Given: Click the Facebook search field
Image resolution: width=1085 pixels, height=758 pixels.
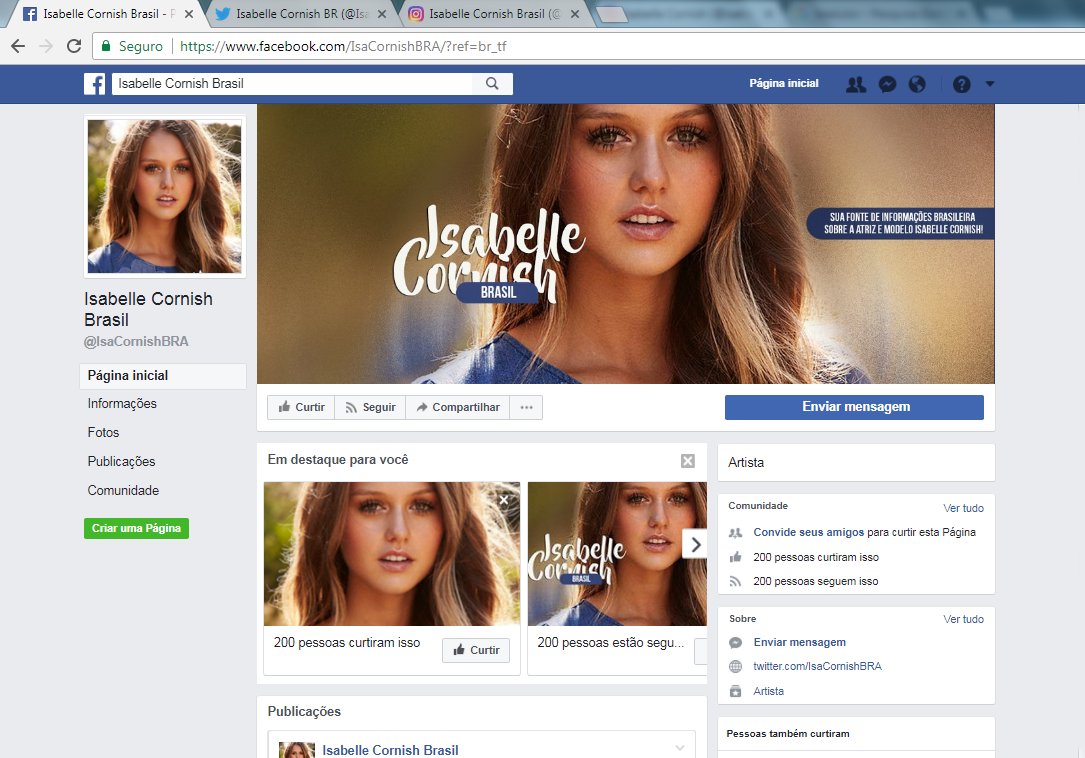Looking at the screenshot, I should point(291,84).
